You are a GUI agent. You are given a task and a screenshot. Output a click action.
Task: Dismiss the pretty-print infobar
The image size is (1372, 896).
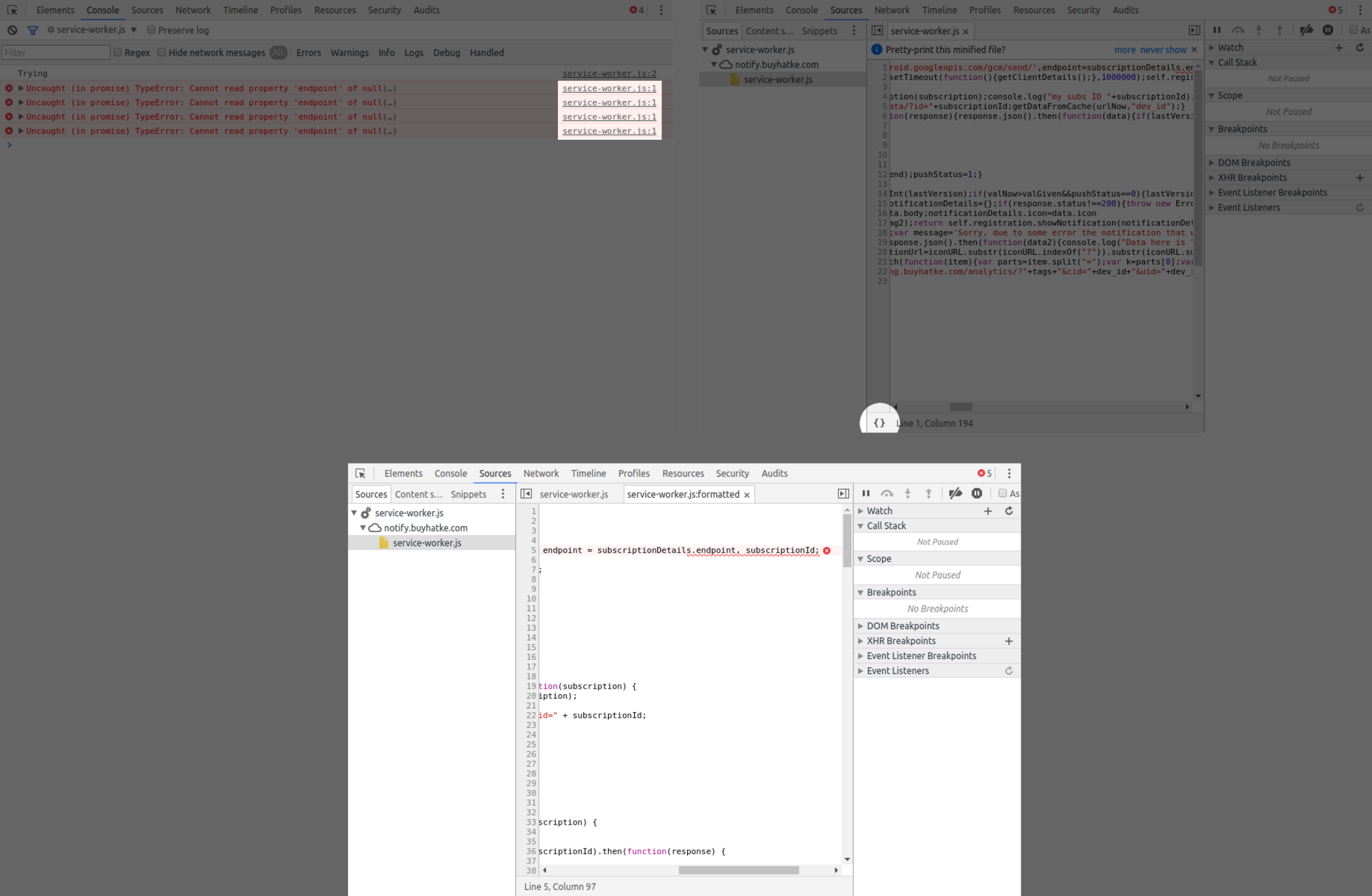click(x=1194, y=49)
